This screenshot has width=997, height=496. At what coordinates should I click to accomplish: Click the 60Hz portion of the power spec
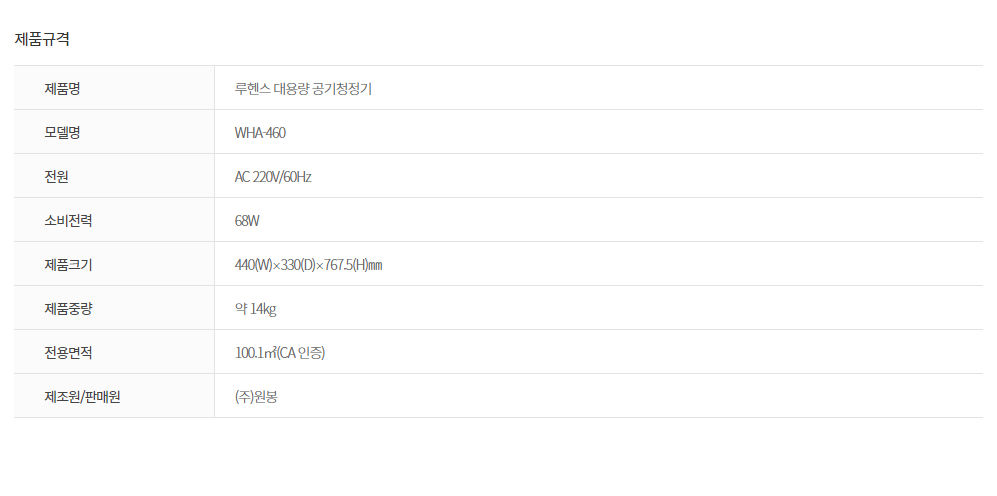pyautogui.click(x=298, y=177)
